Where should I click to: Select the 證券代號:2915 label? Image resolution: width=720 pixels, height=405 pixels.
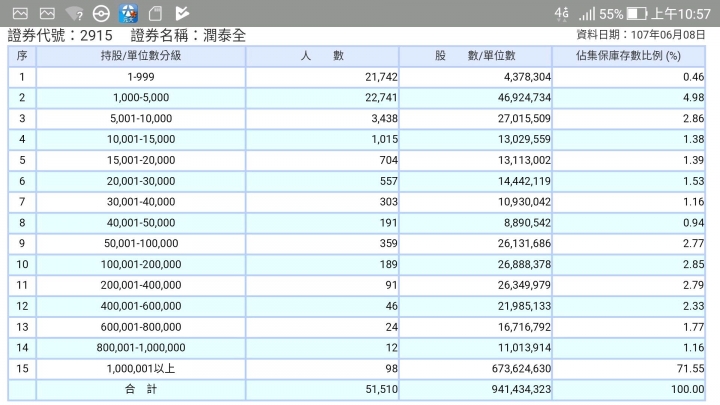(x=60, y=35)
